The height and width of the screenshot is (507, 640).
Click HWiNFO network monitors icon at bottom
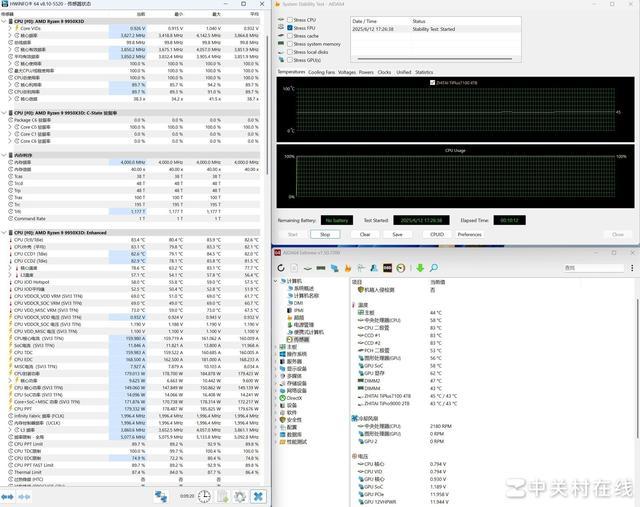click(161, 496)
